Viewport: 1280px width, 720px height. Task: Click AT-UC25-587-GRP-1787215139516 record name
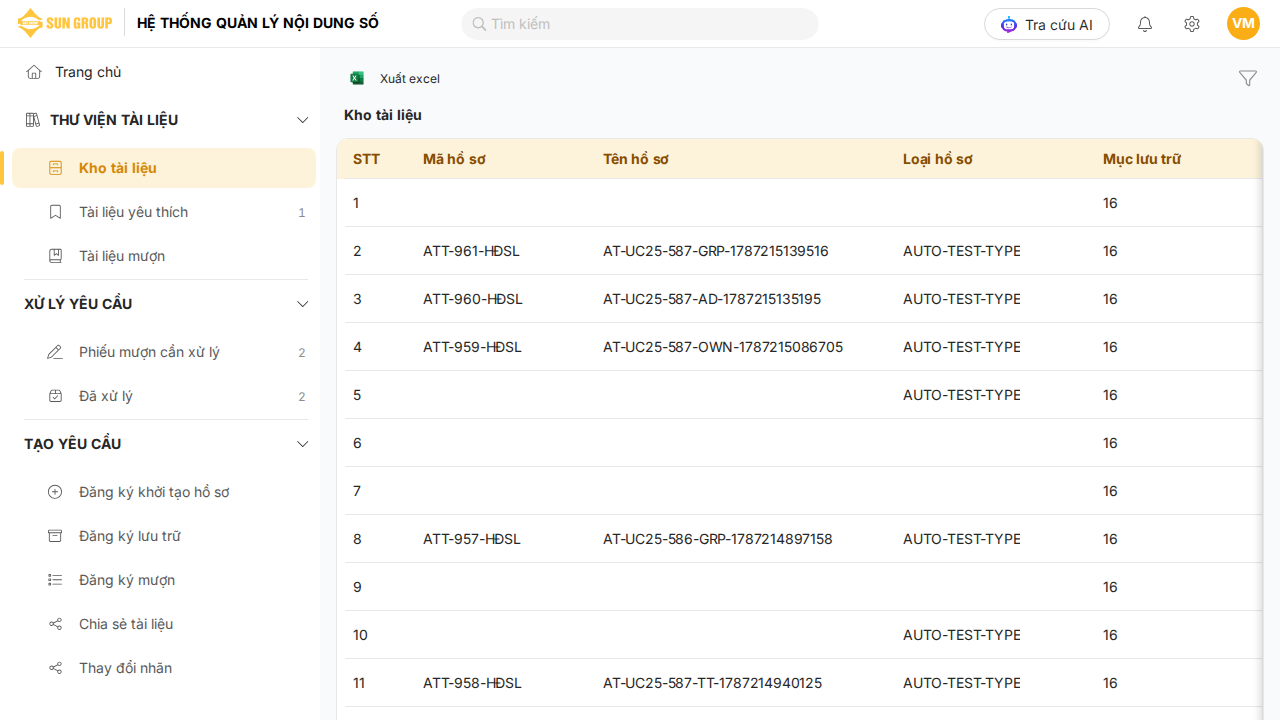click(716, 251)
